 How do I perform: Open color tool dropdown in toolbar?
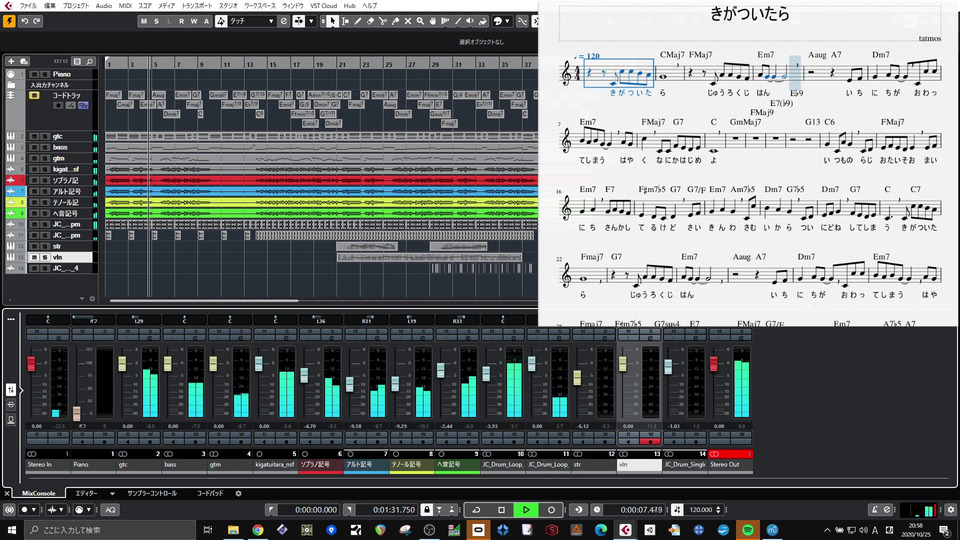point(507,21)
